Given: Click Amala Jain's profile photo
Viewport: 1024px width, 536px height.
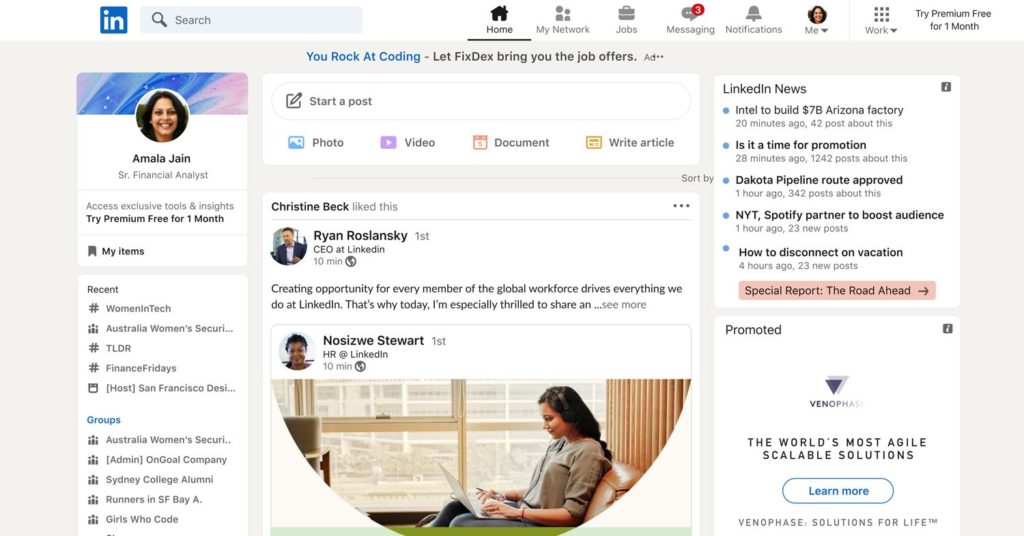Looking at the screenshot, I should [162, 116].
